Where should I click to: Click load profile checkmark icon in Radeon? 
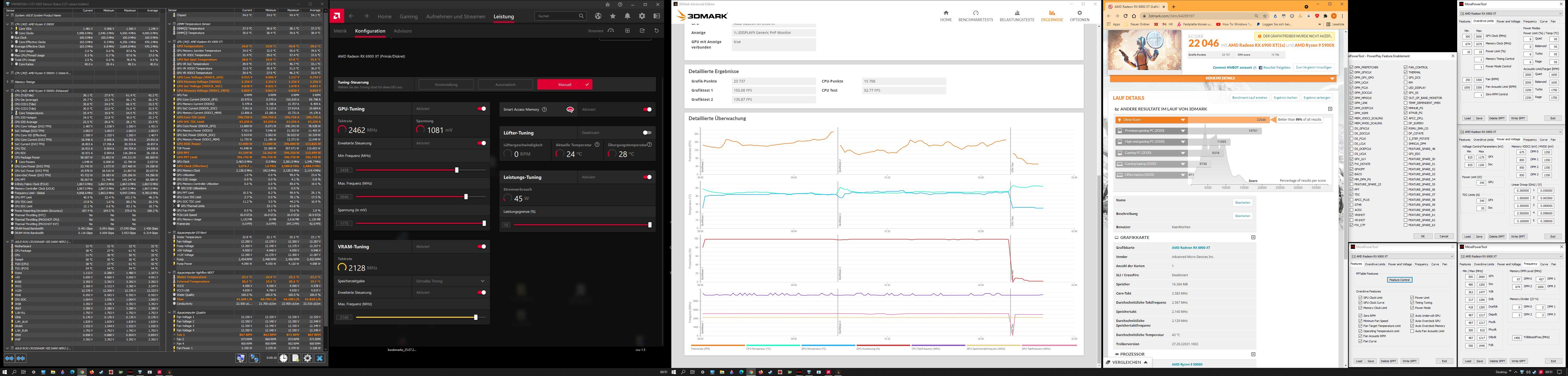(627, 31)
